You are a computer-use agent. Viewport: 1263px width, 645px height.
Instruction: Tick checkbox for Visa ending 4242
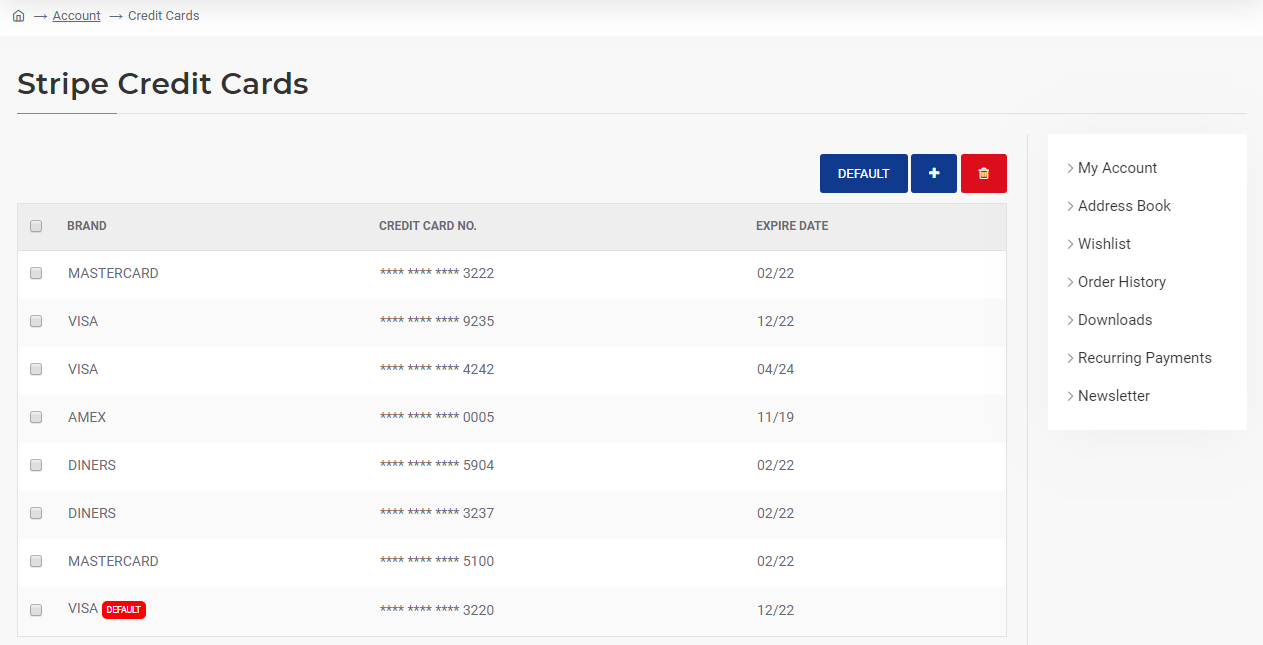[x=36, y=369]
